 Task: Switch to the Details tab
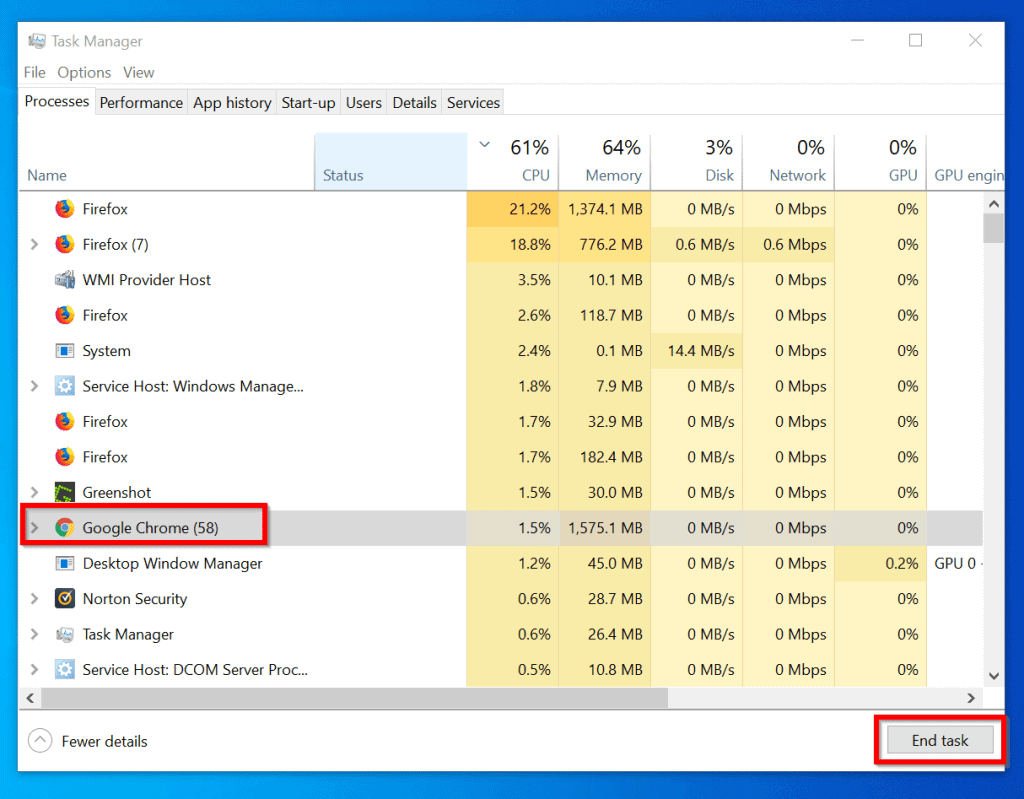point(414,103)
